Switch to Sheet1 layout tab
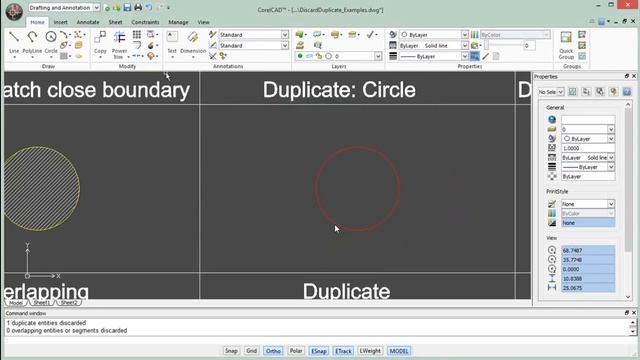Screen dimensions: 640x360 [42, 303]
